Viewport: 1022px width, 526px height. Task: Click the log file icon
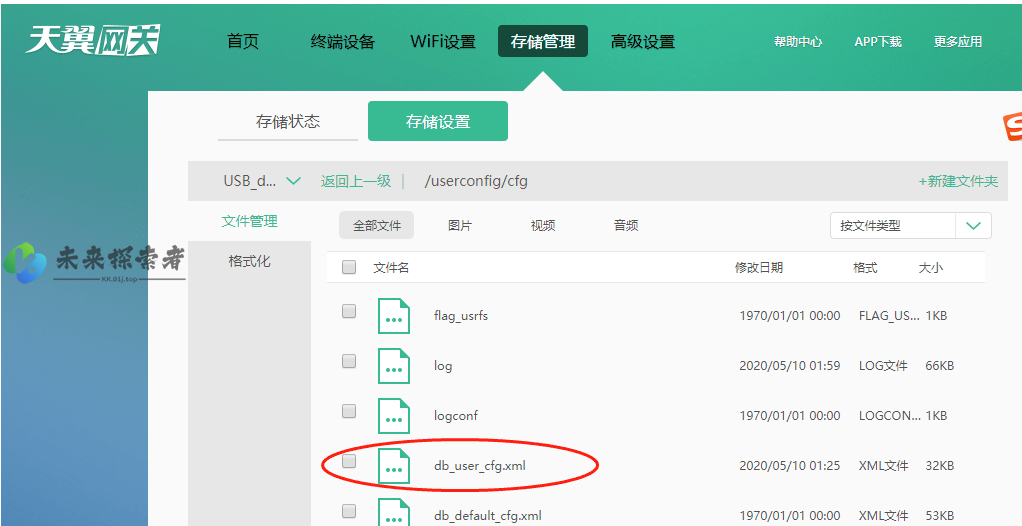tap(394, 366)
